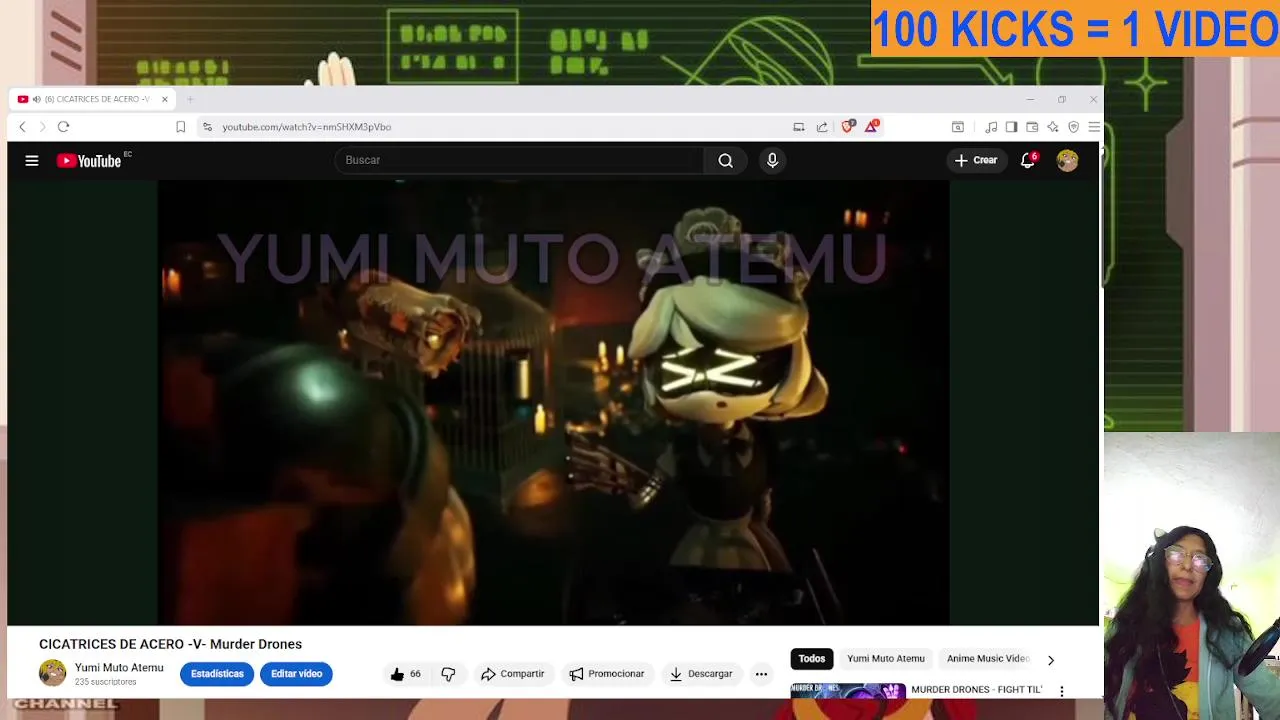Open the browser main menu
Screen dimensions: 1280x720
click(1094, 127)
